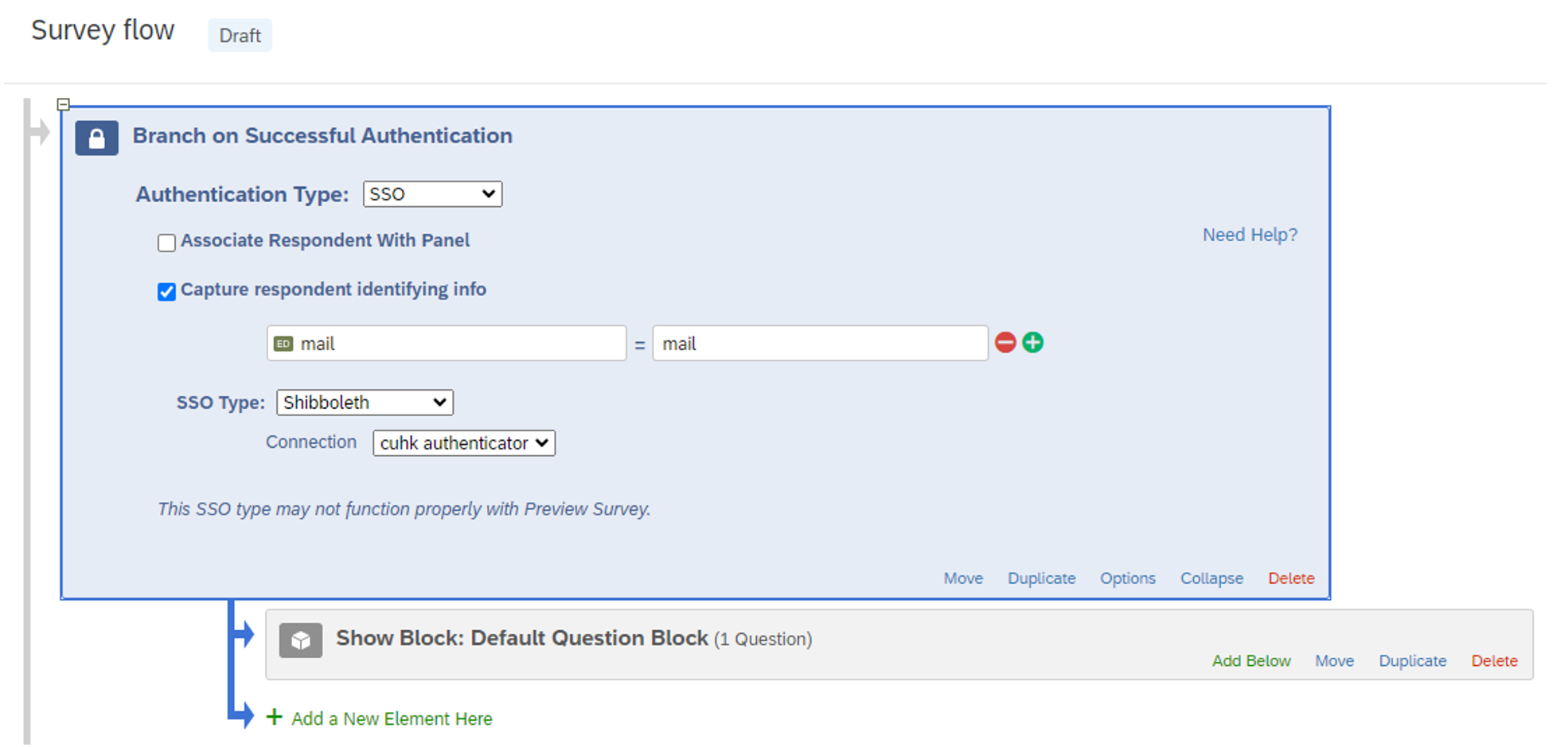Open the SSO Type Shibboleth dropdown
This screenshot has height=747, width=1568.
365,403
